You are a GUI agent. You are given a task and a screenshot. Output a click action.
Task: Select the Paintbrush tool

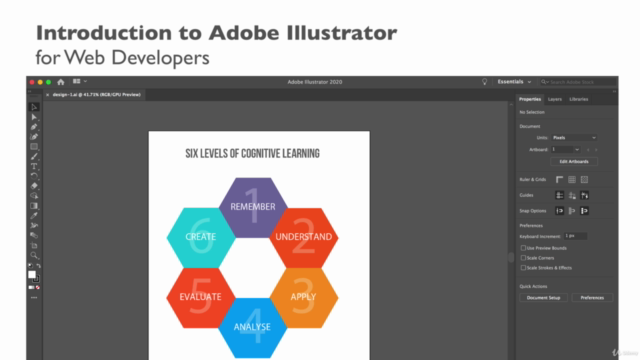[34, 156]
